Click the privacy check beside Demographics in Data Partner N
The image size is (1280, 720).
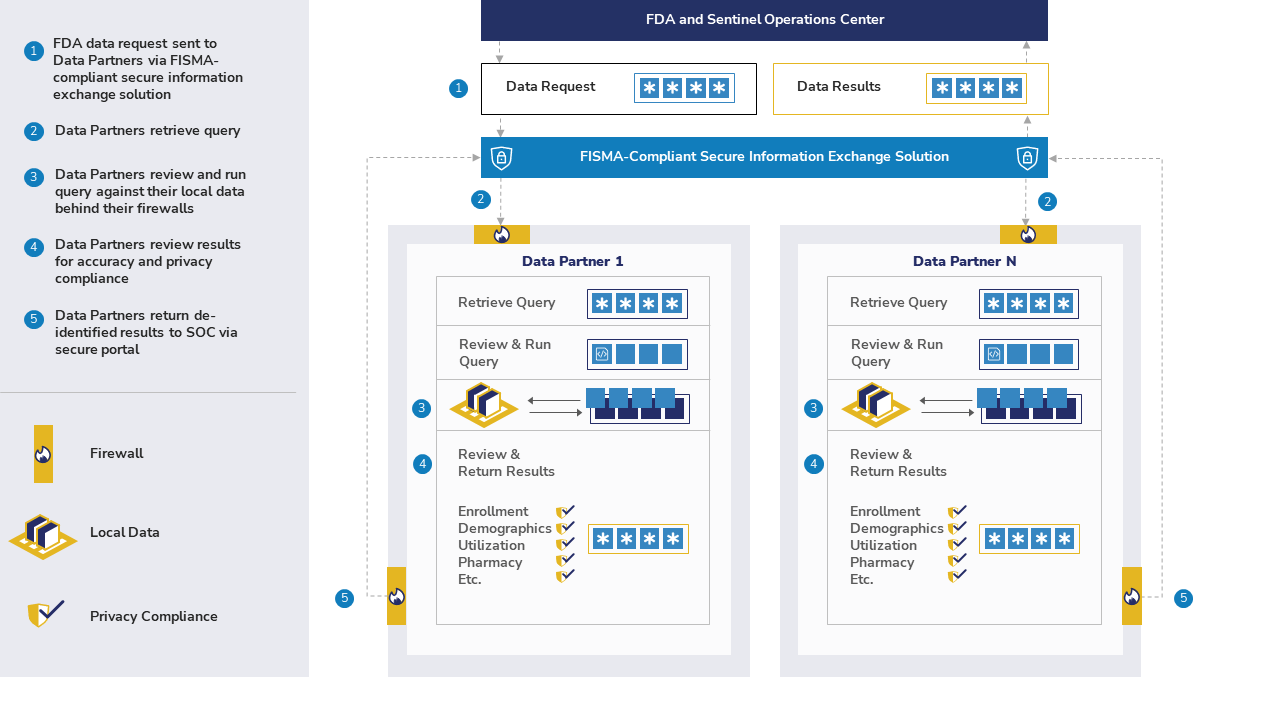pyautogui.click(x=957, y=527)
